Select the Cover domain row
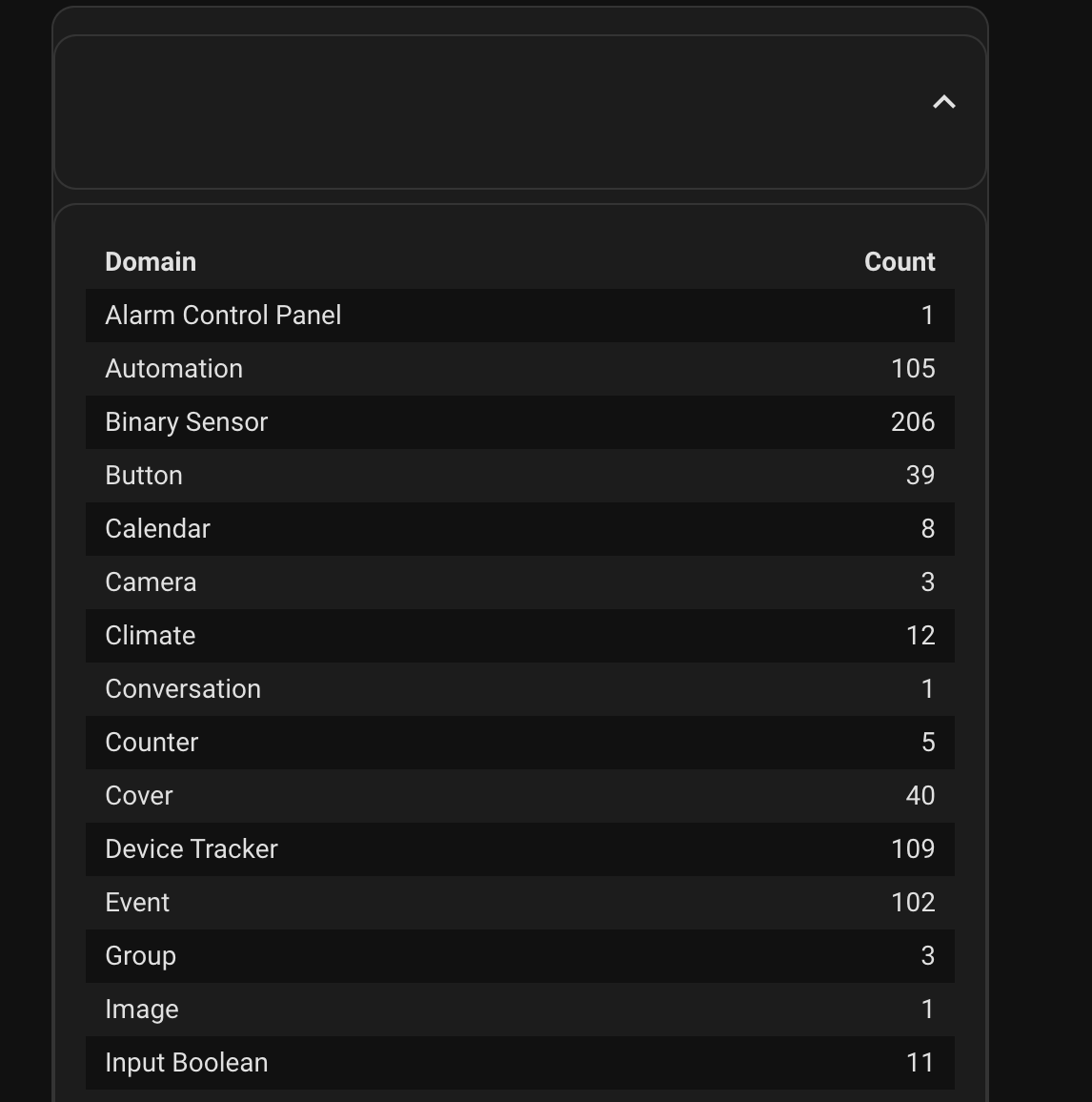The width and height of the screenshot is (1092, 1102). [520, 796]
